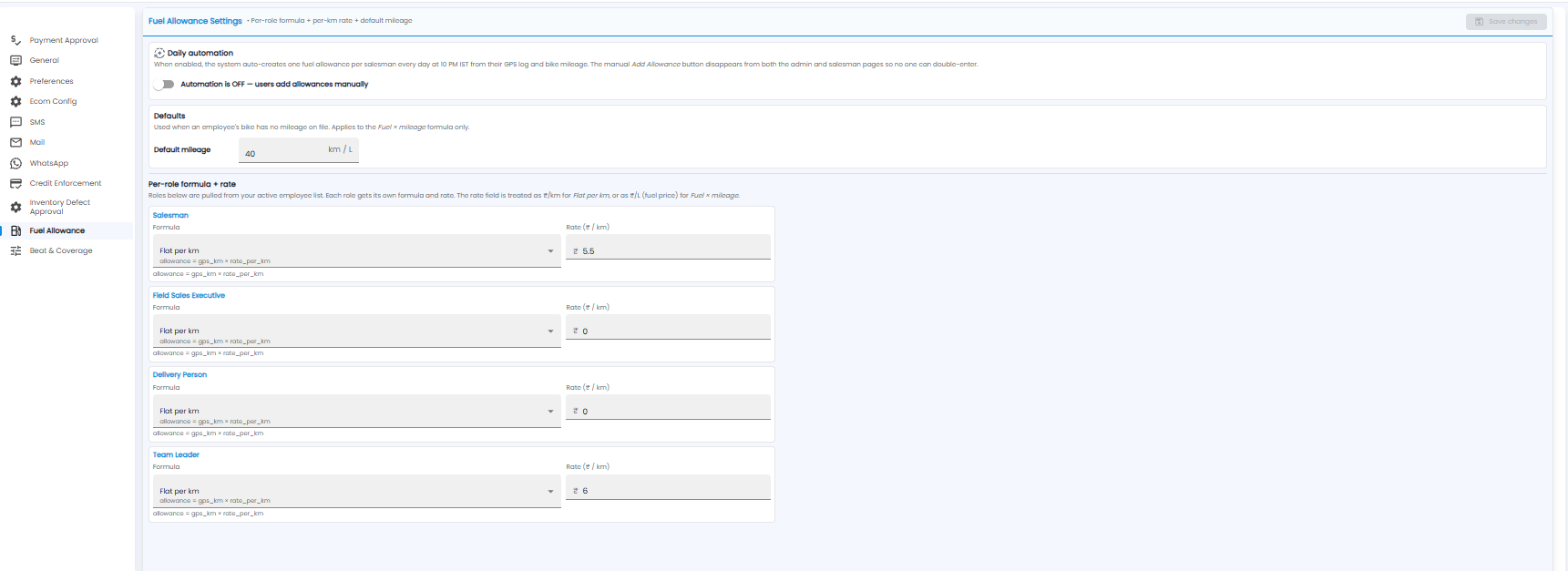Click the save icon in Save changes
Image resolution: width=1568 pixels, height=571 pixels.
[x=1480, y=21]
